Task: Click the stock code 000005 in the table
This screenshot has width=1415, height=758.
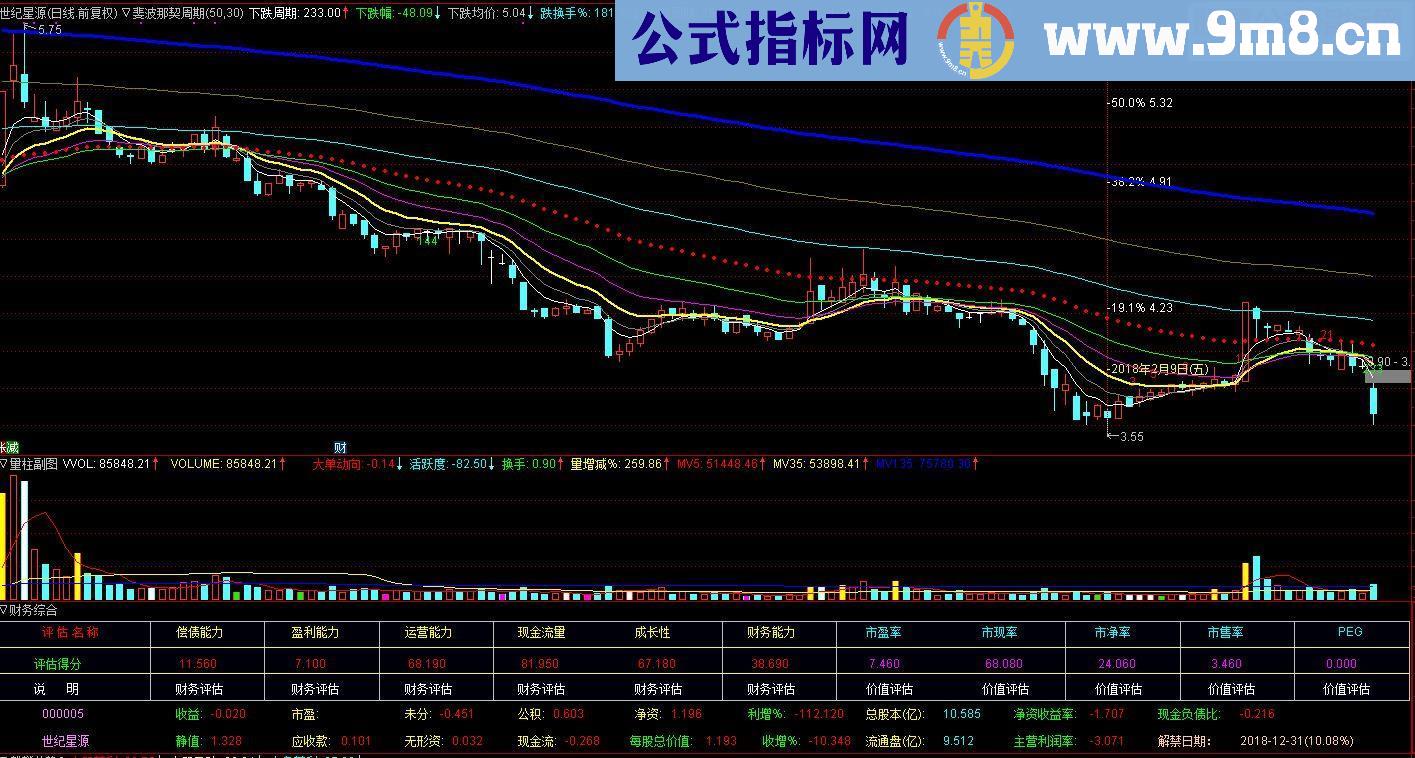Action: click(x=63, y=714)
